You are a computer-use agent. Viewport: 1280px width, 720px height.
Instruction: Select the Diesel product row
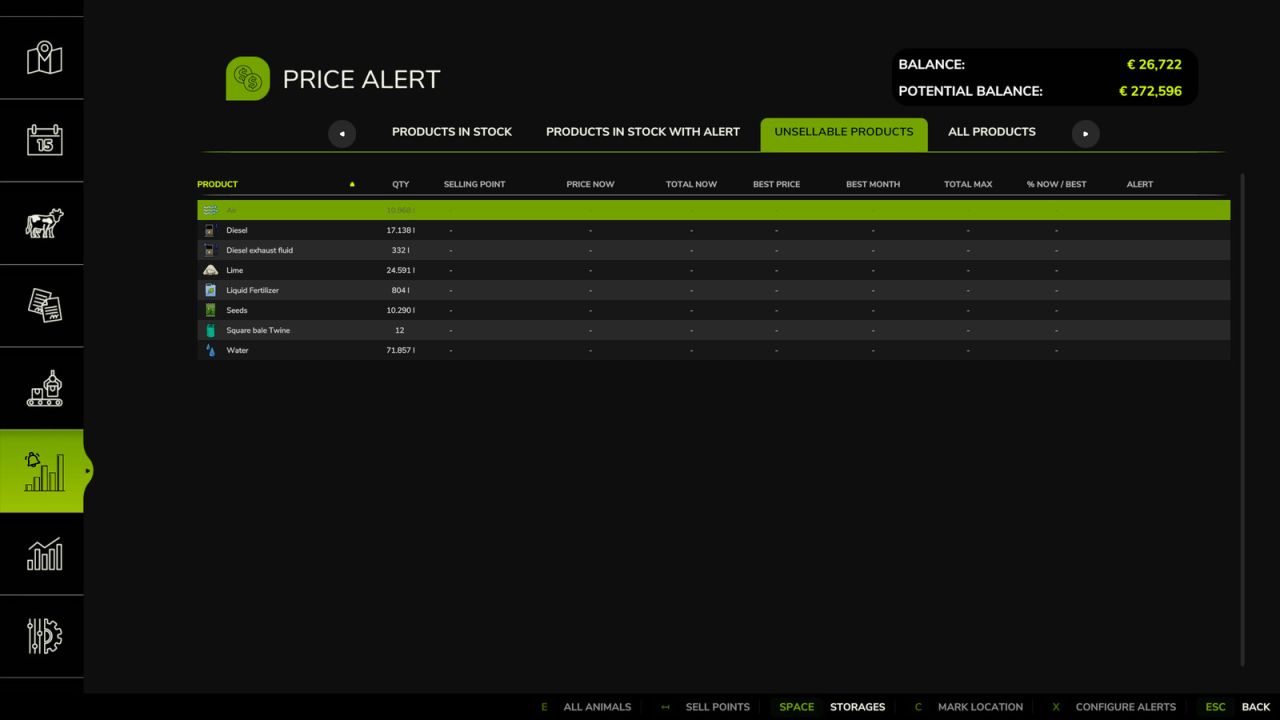tap(713, 230)
